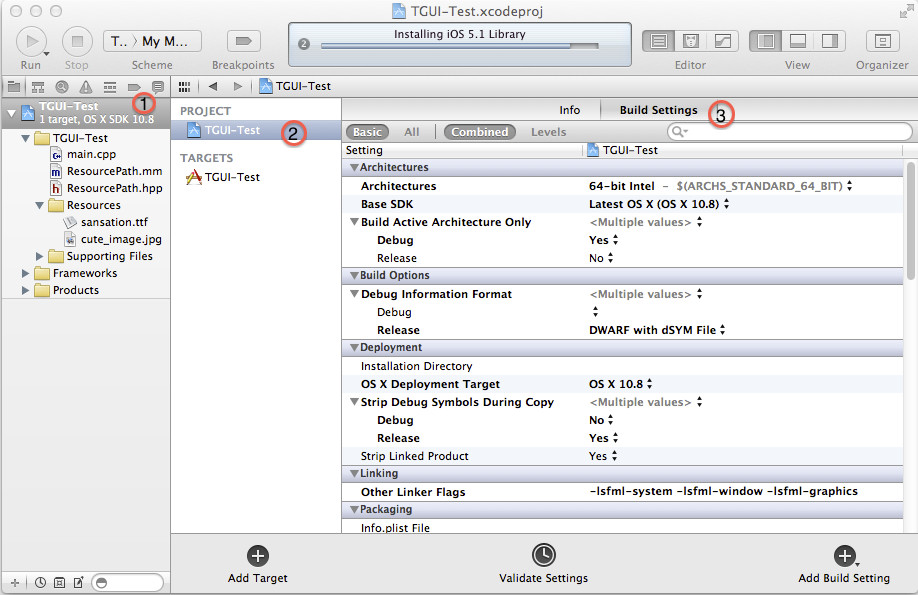
Task: Collapse Build Active Architecture Only row
Action: click(x=354, y=223)
